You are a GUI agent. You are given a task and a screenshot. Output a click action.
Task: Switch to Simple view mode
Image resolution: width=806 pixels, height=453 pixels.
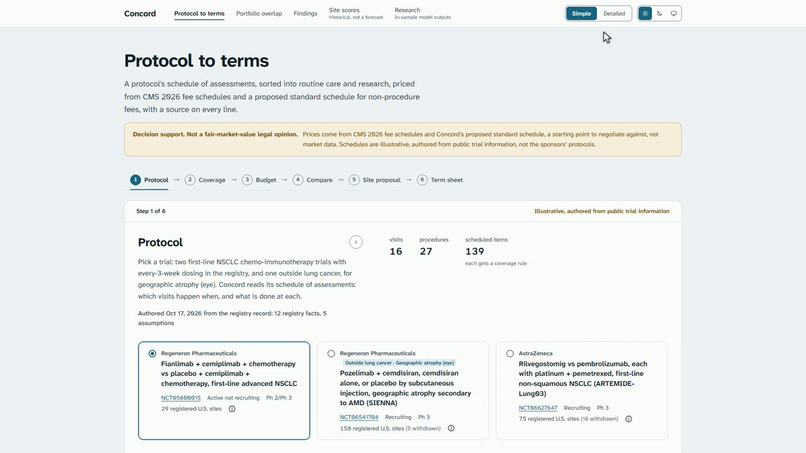tap(581, 13)
